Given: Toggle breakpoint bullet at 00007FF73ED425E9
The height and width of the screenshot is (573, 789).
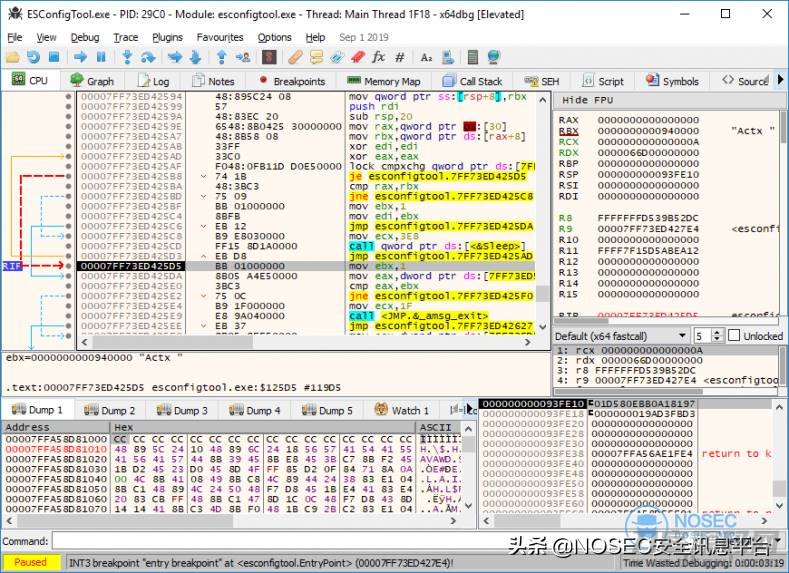Looking at the screenshot, I should tap(68, 316).
